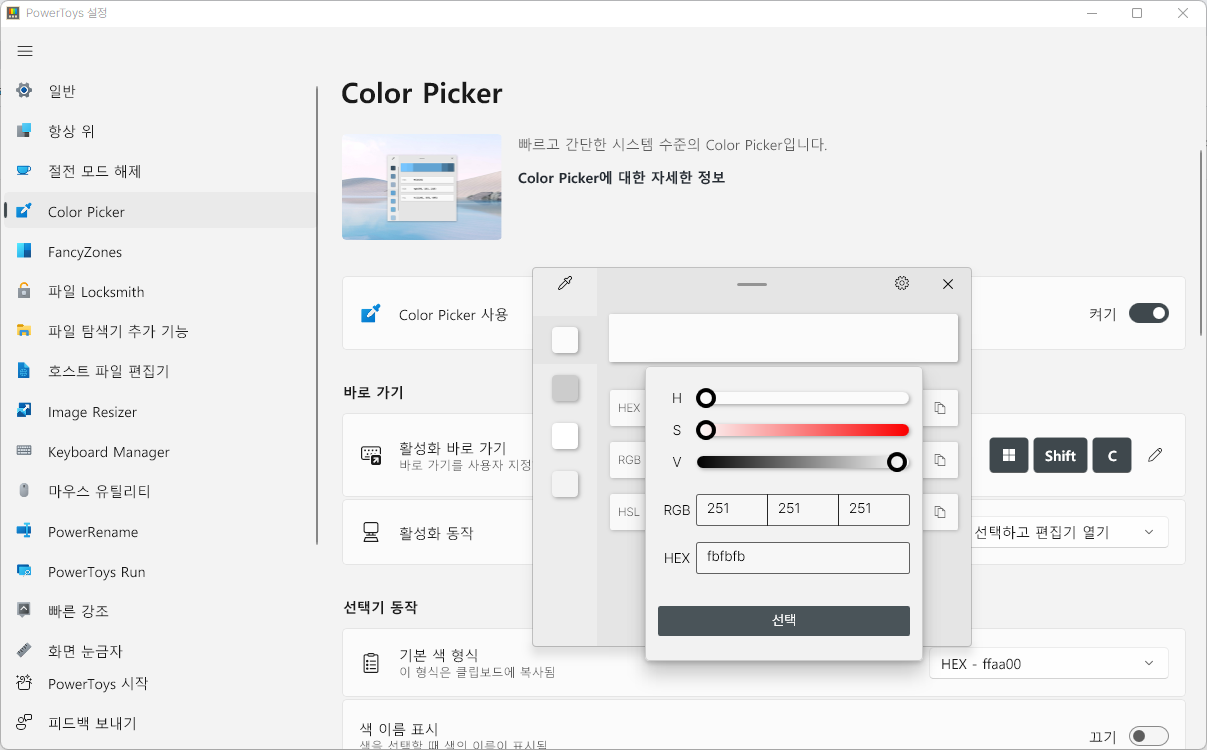Select the 파일 탐색기 추가 기능 icon
This screenshot has width=1207, height=750.
click(25, 331)
